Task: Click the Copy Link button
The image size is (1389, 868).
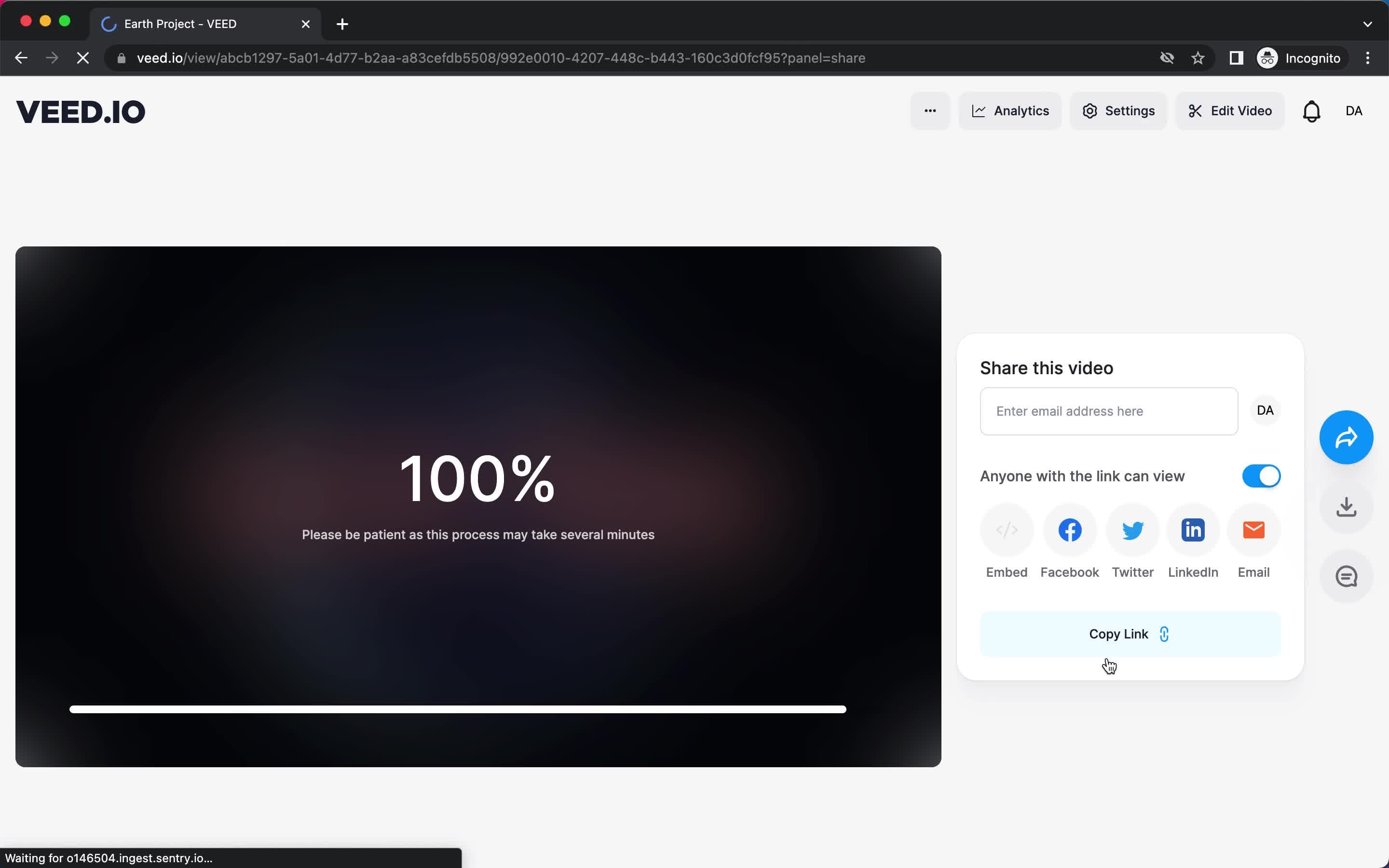Action: (1128, 634)
